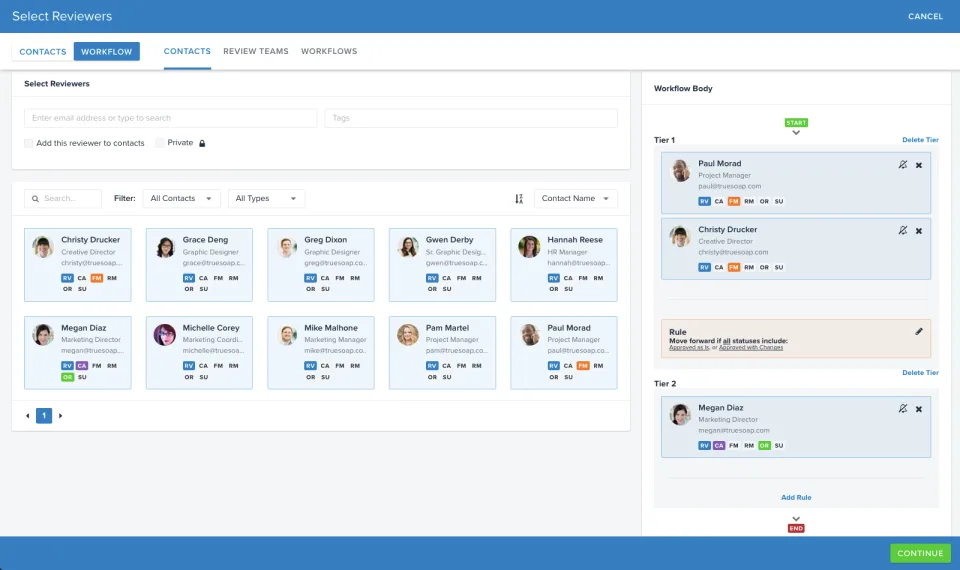Viewport: 960px width, 570px height.
Task: Switch to the WORKFLOW toggle tab
Action: coord(107,51)
